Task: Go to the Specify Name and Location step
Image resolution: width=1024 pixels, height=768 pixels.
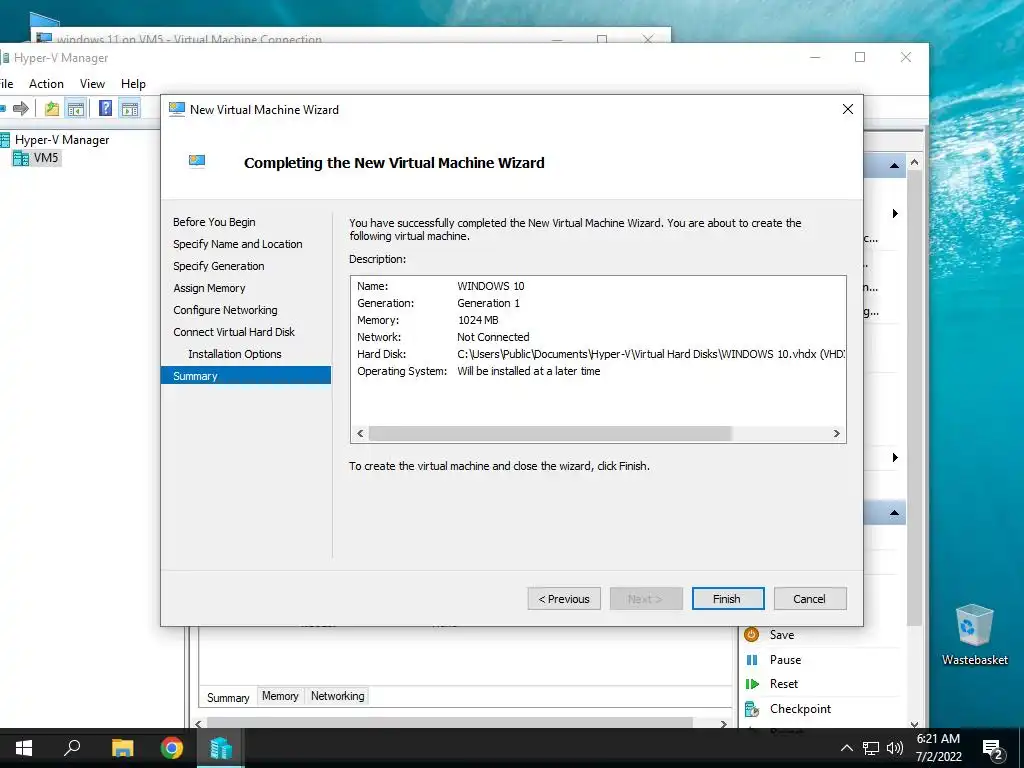Action: click(x=238, y=244)
